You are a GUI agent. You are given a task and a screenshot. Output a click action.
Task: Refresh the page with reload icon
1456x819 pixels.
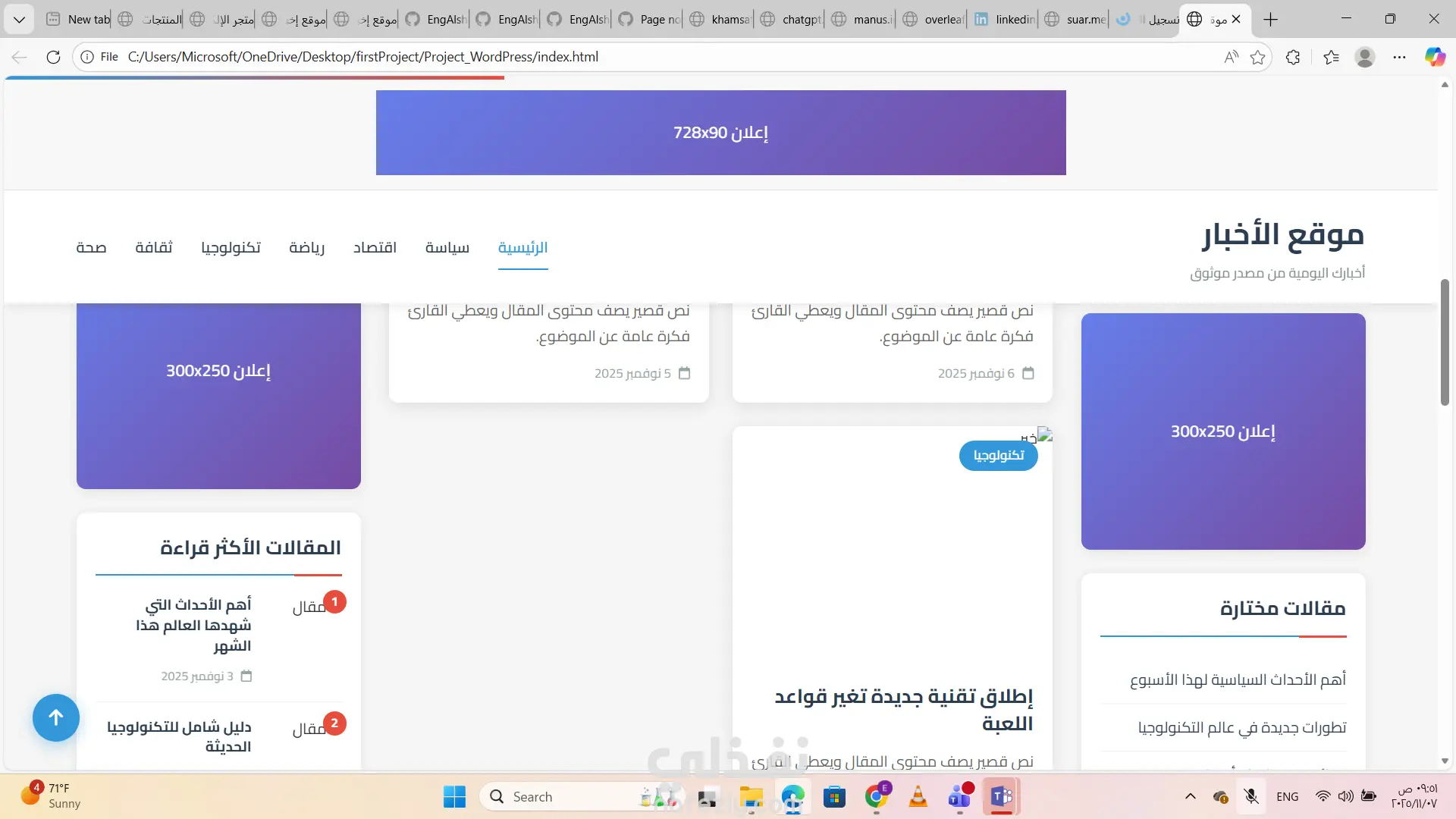point(53,57)
